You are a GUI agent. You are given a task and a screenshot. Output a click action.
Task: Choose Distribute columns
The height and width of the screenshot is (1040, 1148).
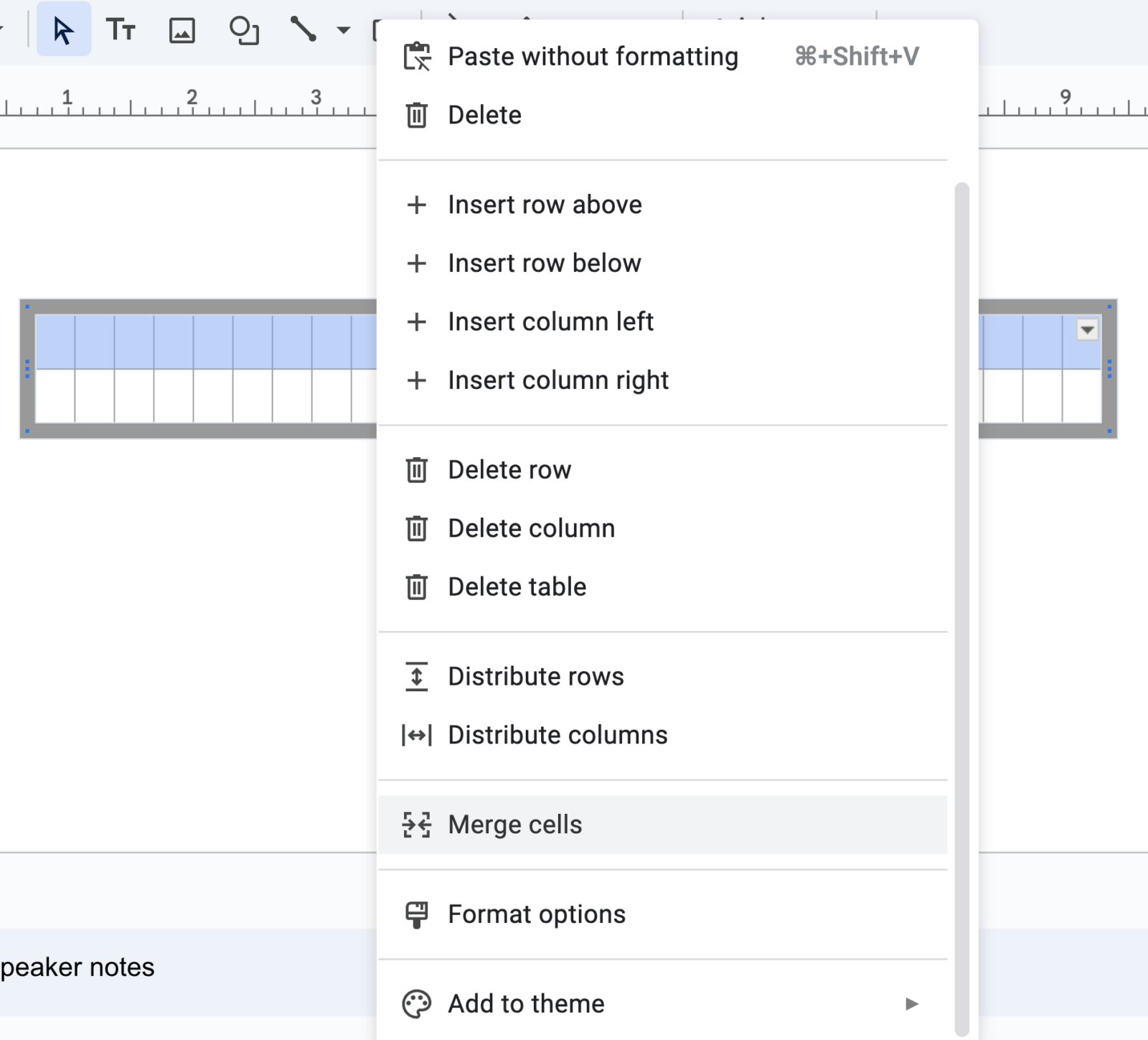(x=662, y=735)
